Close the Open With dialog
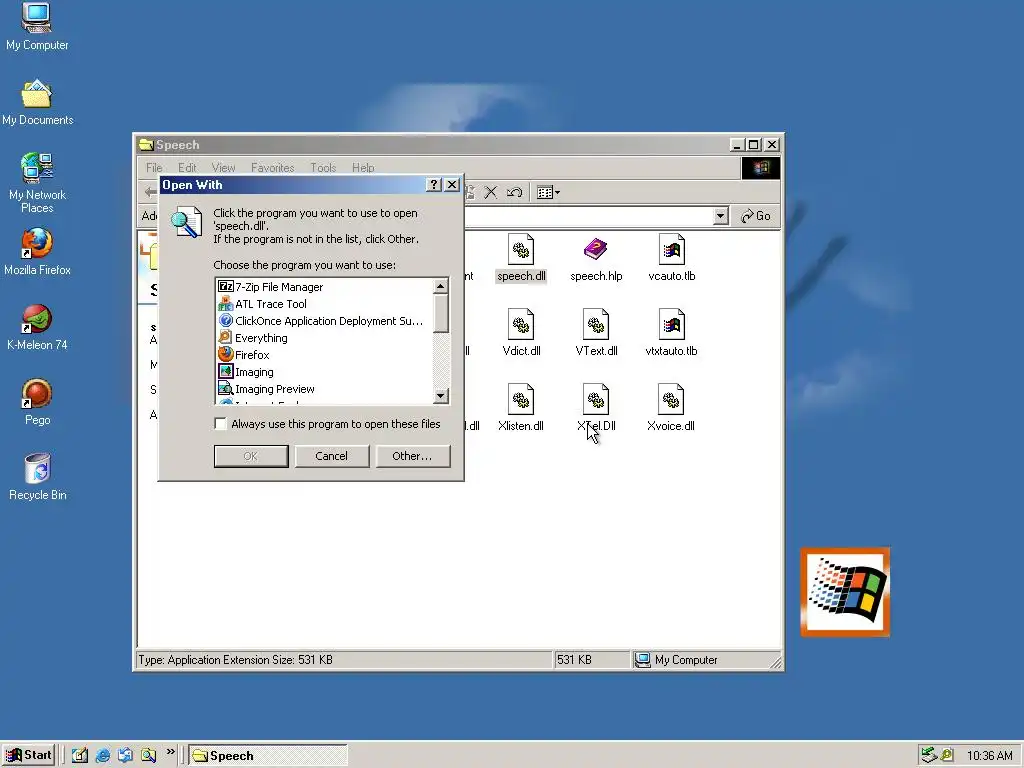Viewport: 1024px width, 768px height. [452, 185]
